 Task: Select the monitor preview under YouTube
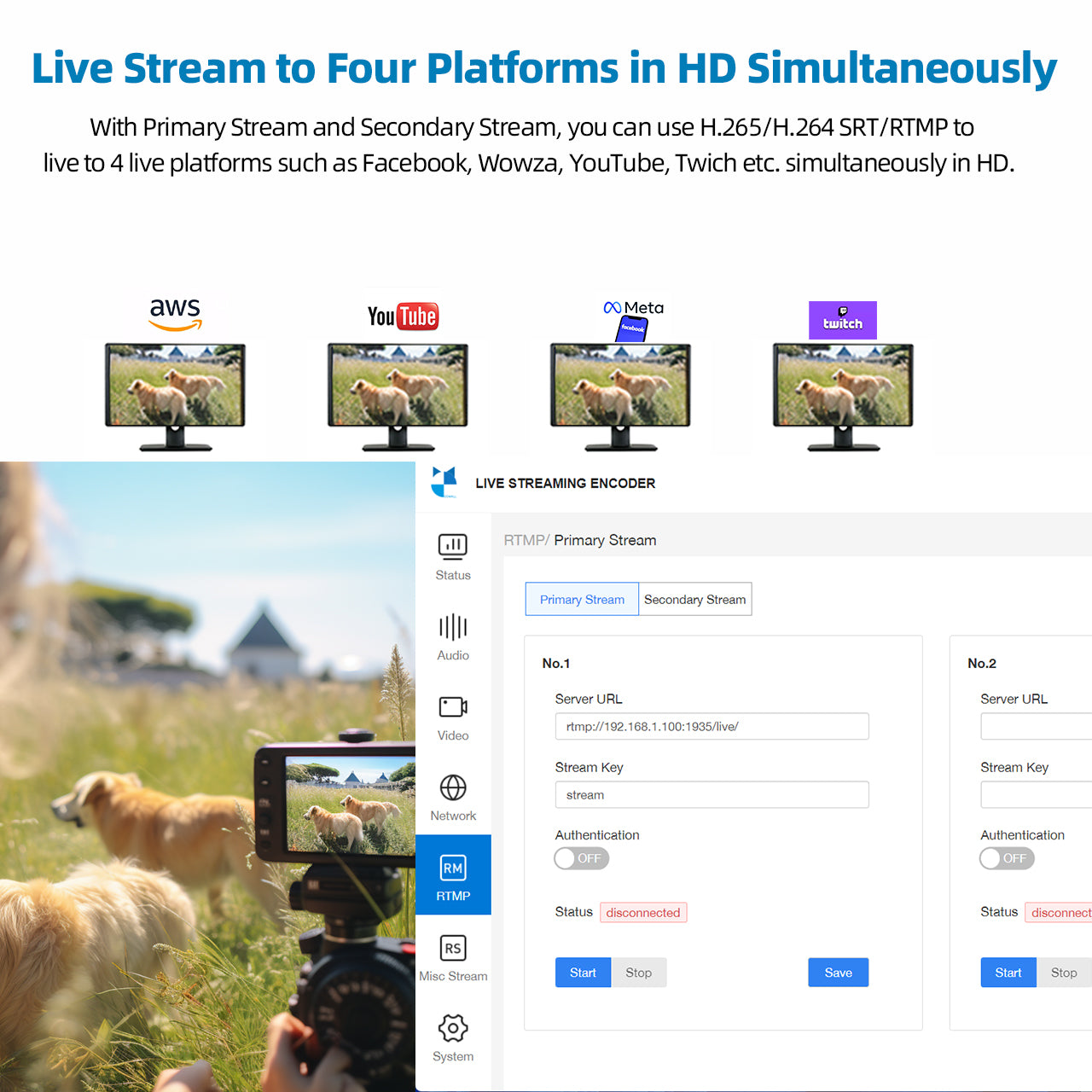(x=398, y=397)
